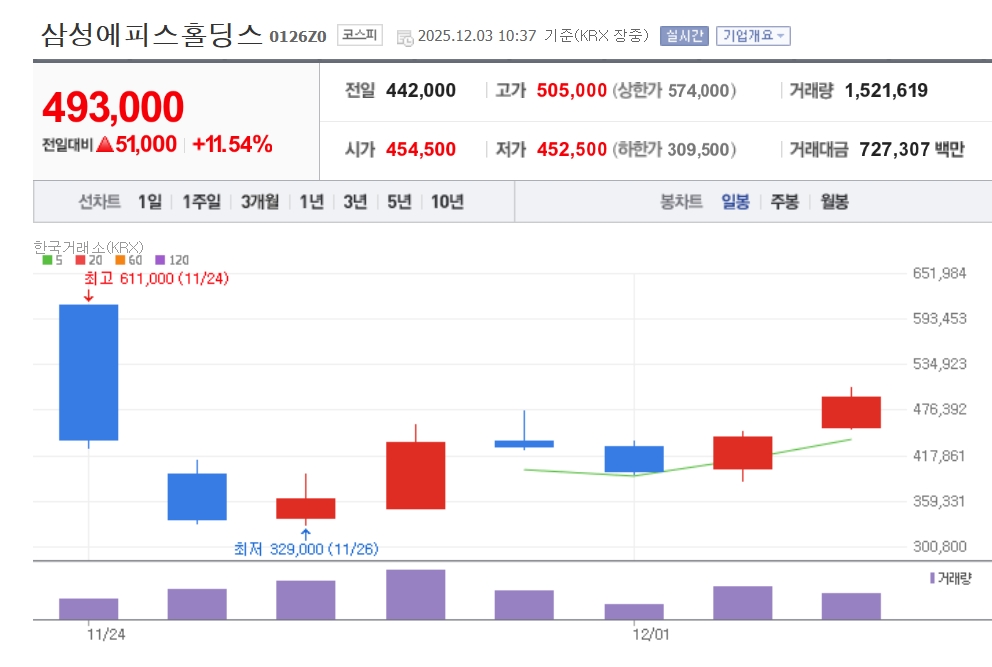
Task: Click the 코스피 market badge
Action: click(359, 35)
